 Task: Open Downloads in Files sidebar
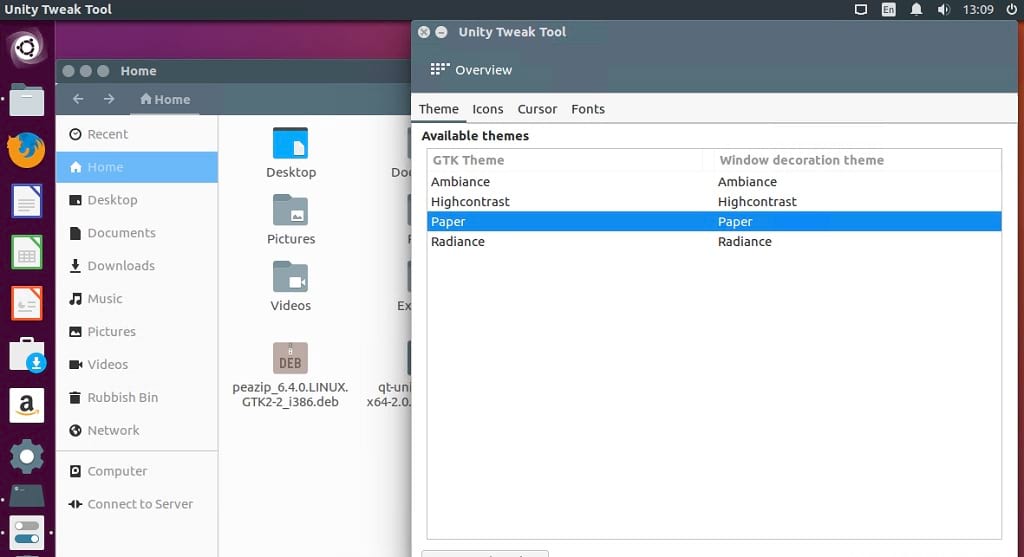coord(137,266)
